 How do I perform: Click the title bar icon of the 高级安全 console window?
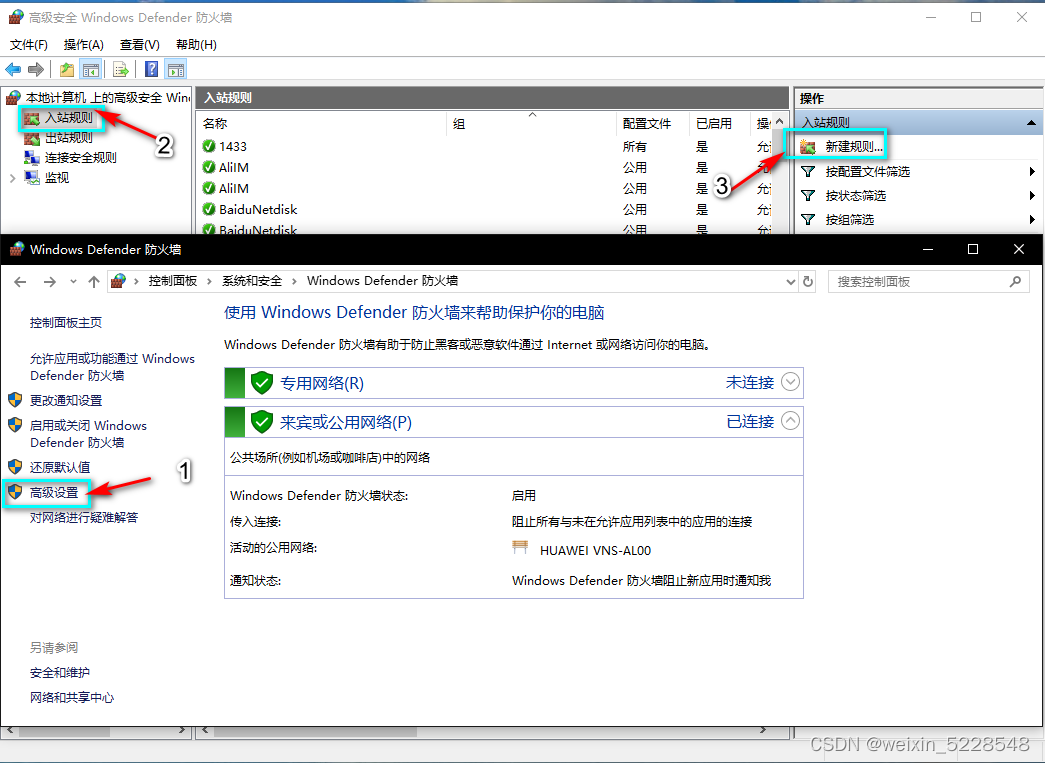(16, 17)
